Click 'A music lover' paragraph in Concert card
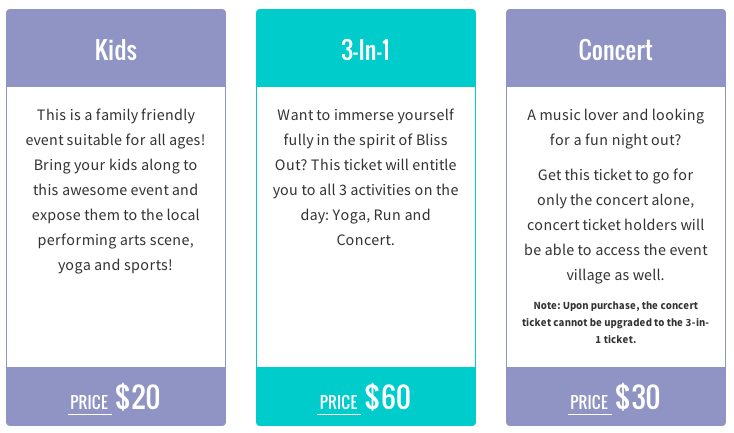 click(x=615, y=128)
